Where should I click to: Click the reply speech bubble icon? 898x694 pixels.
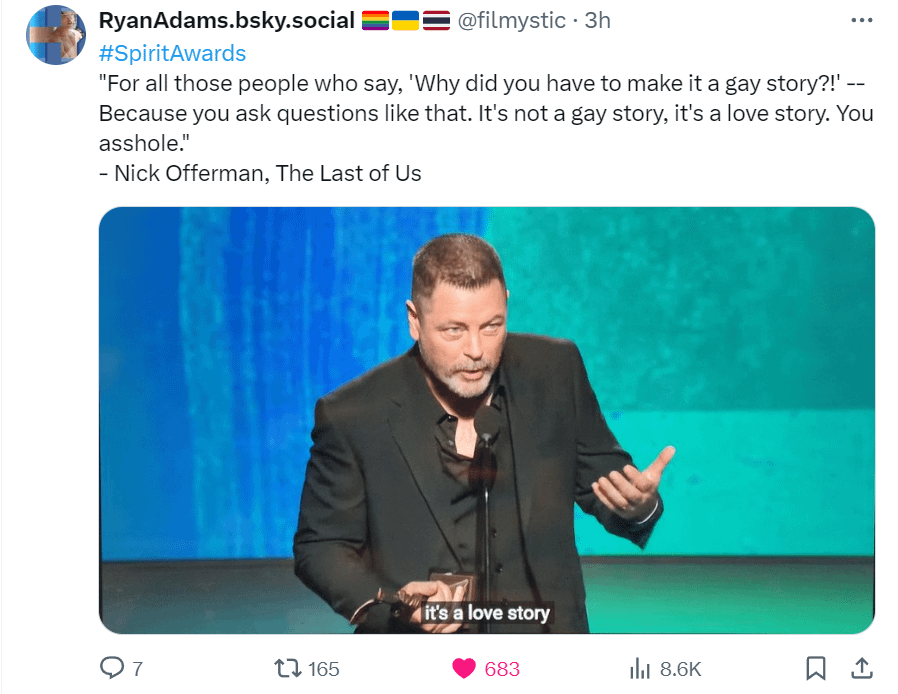pyautogui.click(x=110, y=668)
